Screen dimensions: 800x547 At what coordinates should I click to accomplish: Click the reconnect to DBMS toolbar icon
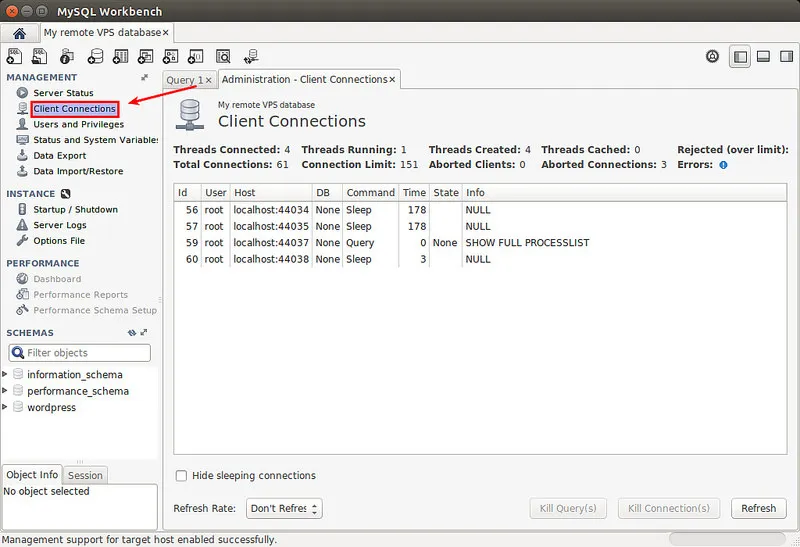coord(250,57)
